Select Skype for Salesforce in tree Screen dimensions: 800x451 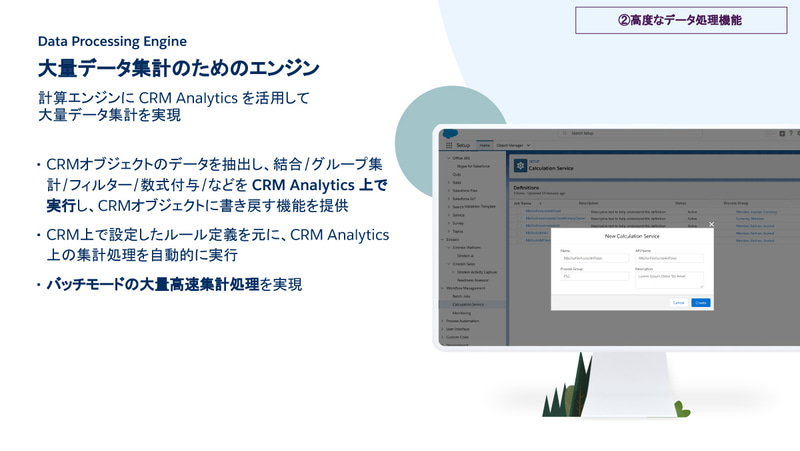(x=473, y=166)
